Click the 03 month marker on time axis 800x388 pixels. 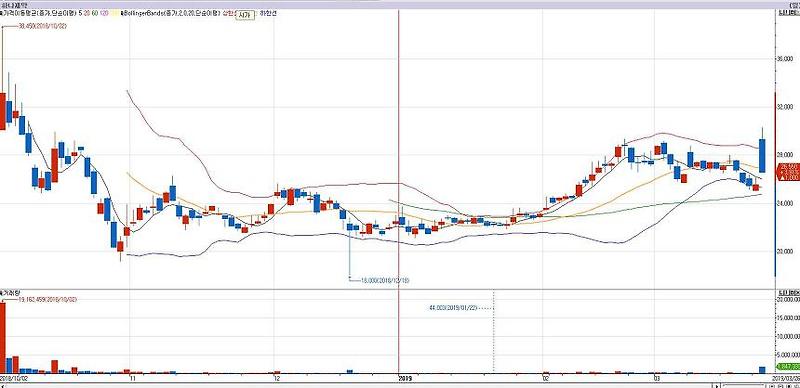[658, 378]
